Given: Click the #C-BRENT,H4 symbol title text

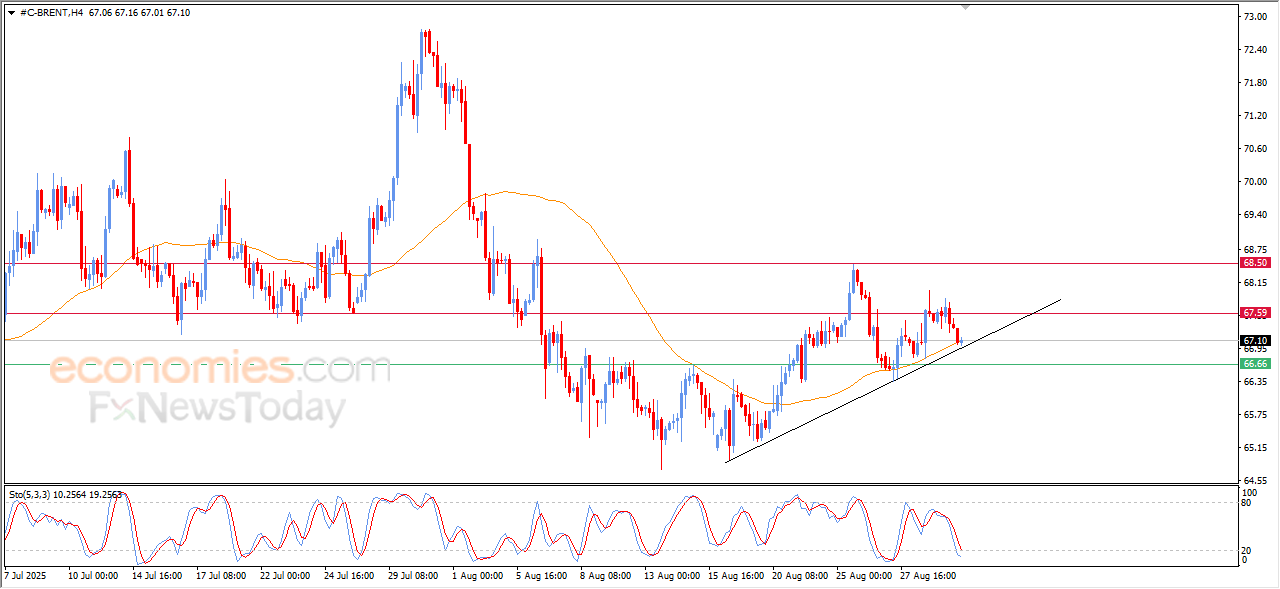Looking at the screenshot, I should [51, 12].
